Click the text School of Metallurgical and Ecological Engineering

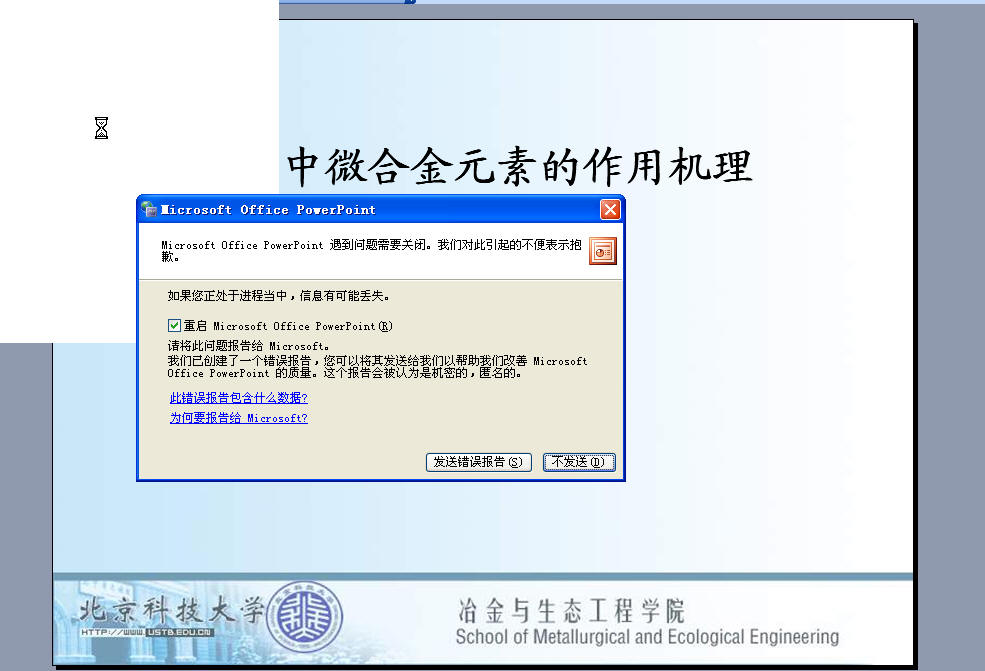coord(647,636)
